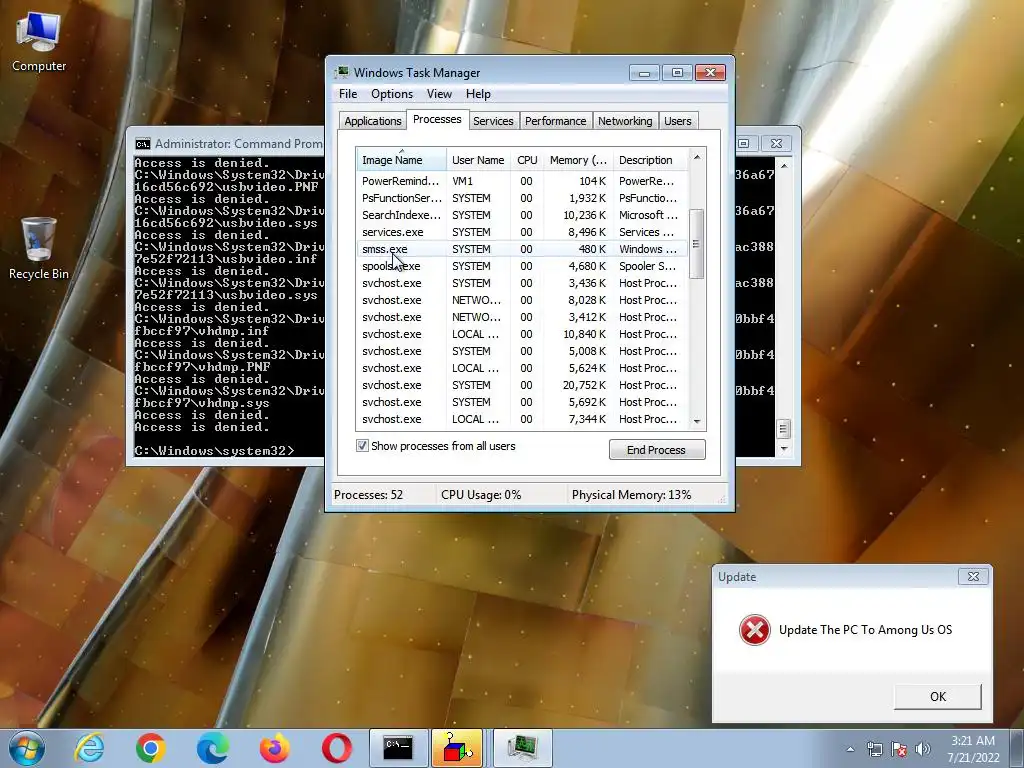Click the C:\Windows\system32> prompt line
The width and height of the screenshot is (1024, 768).
tap(214, 451)
